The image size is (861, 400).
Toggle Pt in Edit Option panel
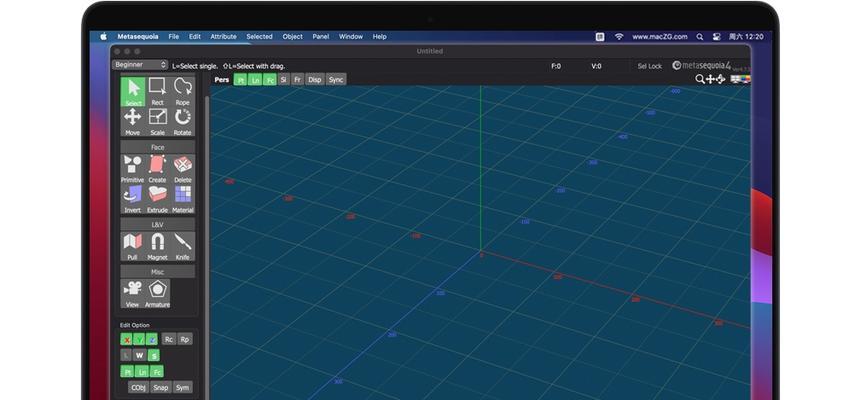coord(127,372)
